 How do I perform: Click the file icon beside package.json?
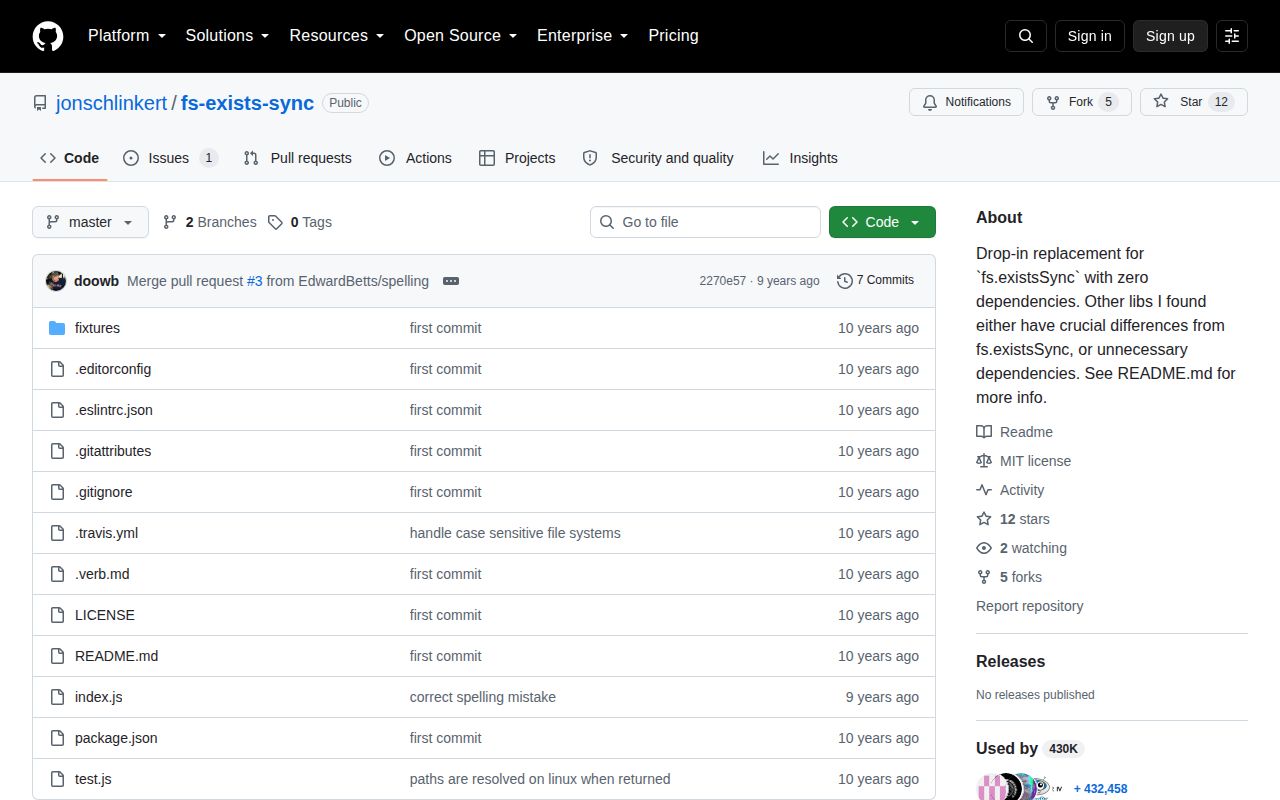[x=57, y=738]
